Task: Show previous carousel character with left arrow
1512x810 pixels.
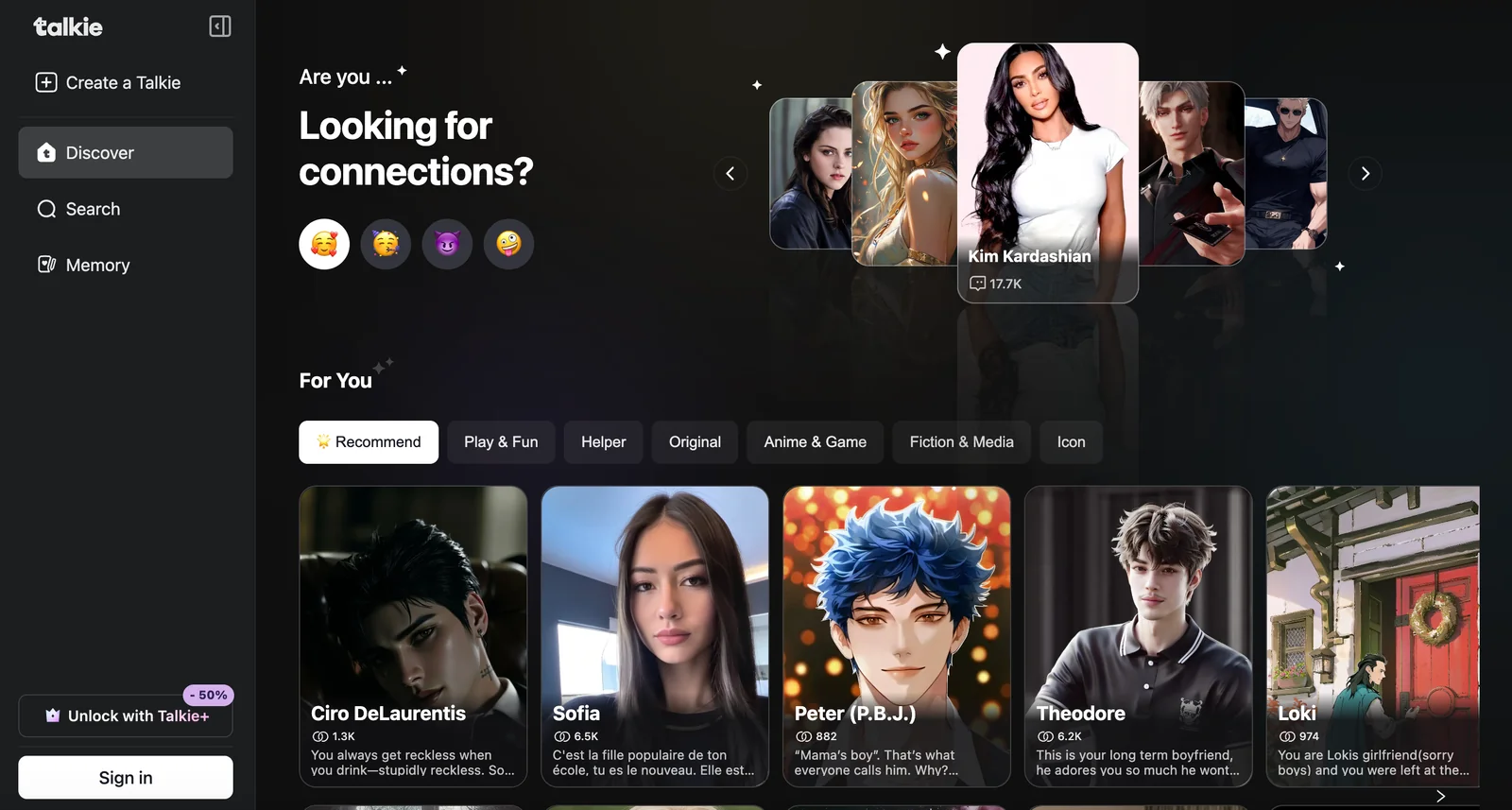Action: tap(730, 173)
